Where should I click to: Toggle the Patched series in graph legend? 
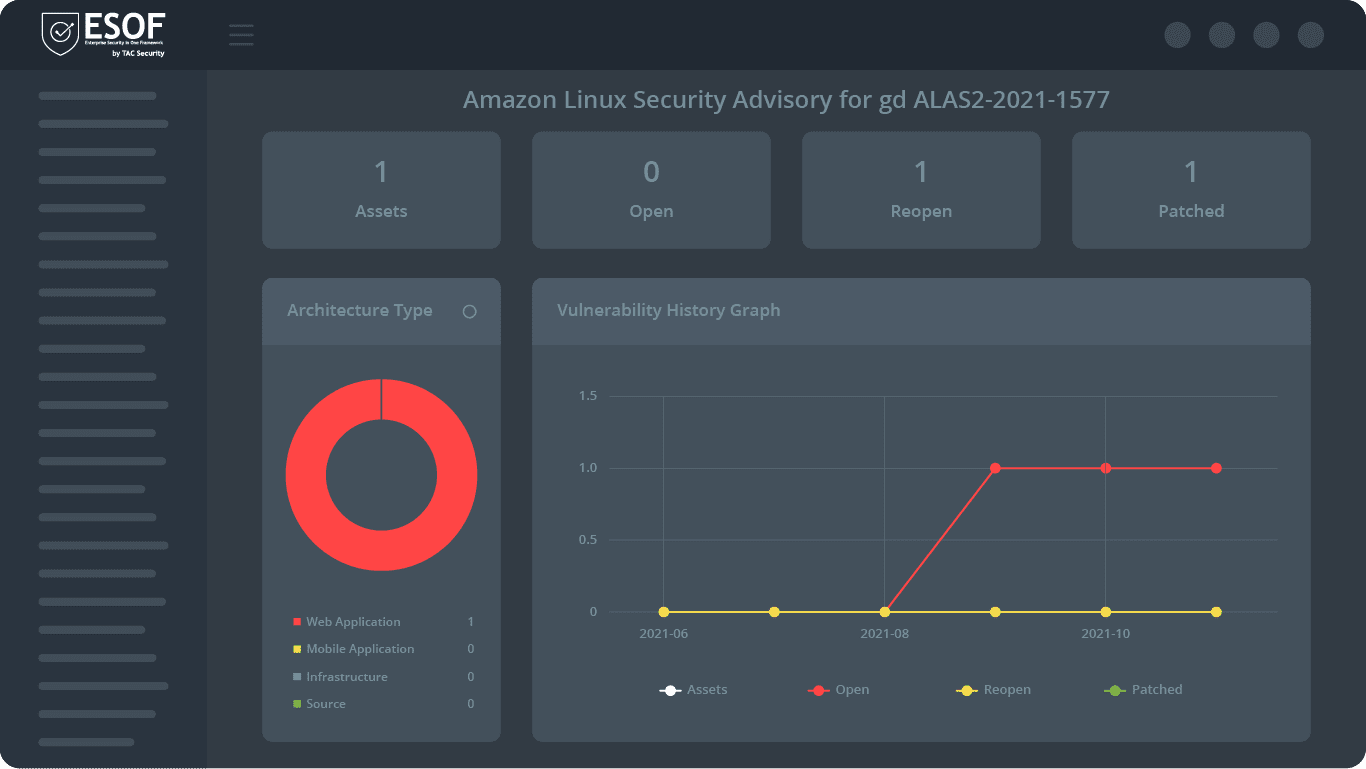[x=1143, y=690]
